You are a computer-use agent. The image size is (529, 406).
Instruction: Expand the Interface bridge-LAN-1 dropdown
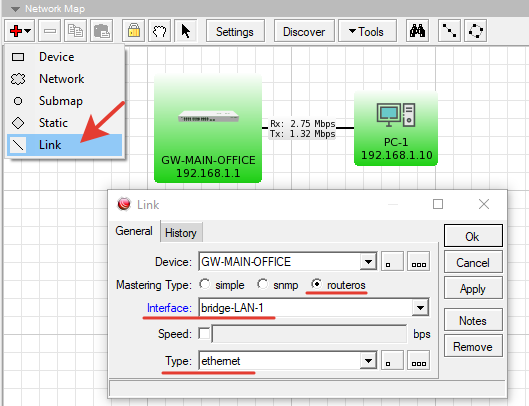click(x=420, y=307)
